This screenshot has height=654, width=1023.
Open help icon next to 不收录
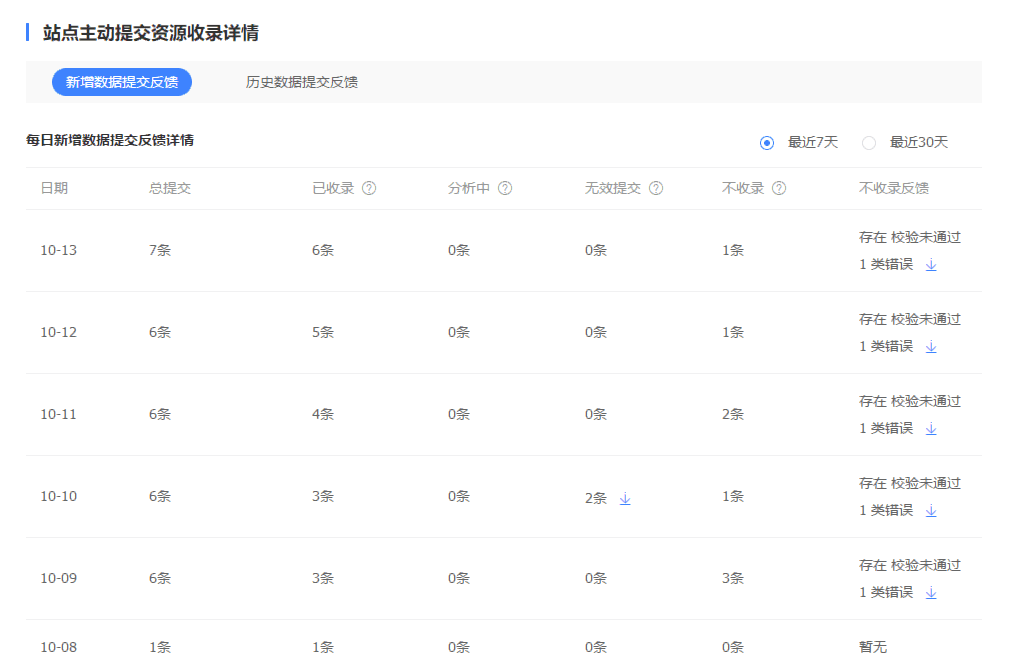(x=779, y=189)
